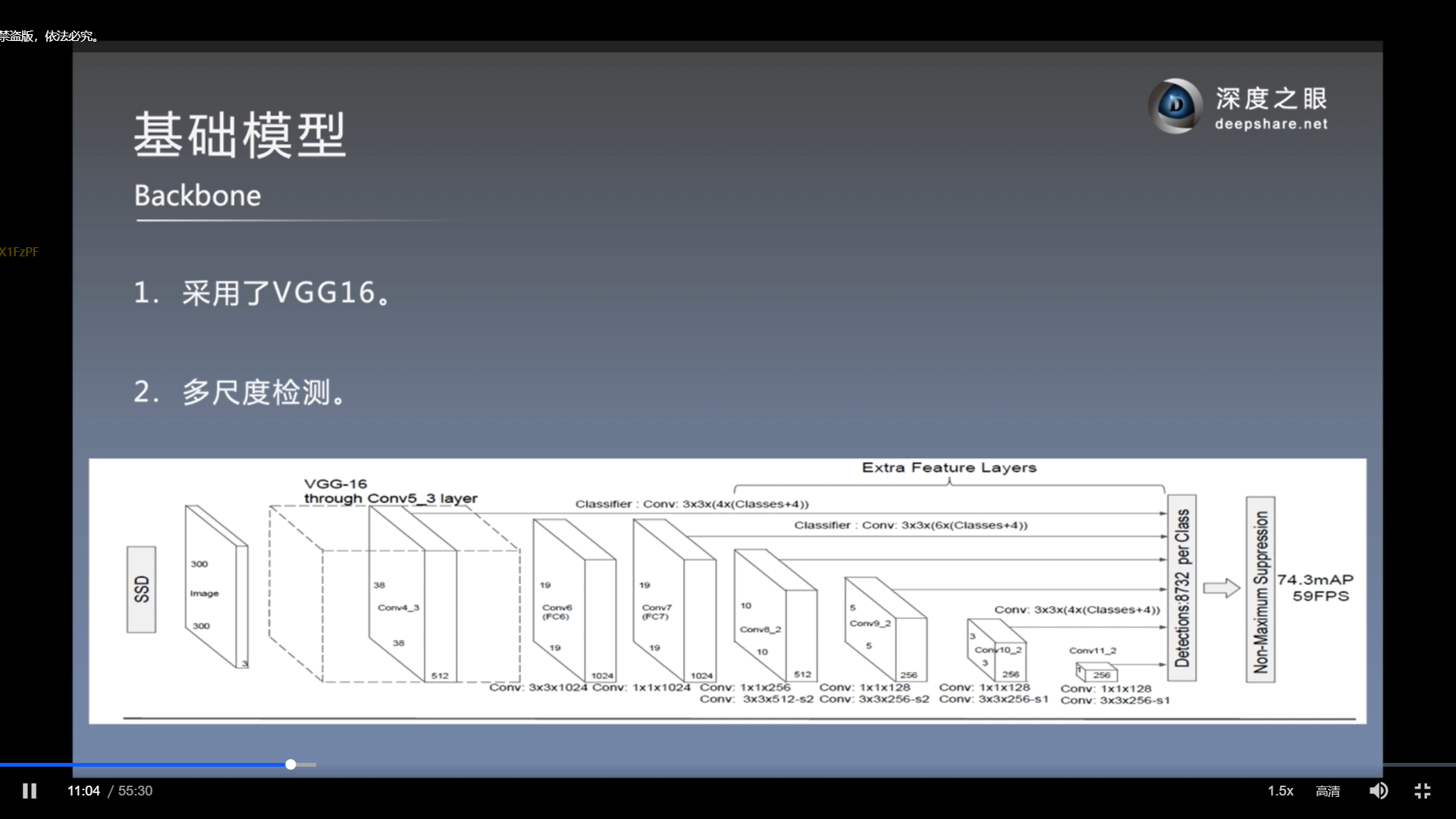Click the 55:30 total duration label
1456x819 pixels.
[135, 791]
